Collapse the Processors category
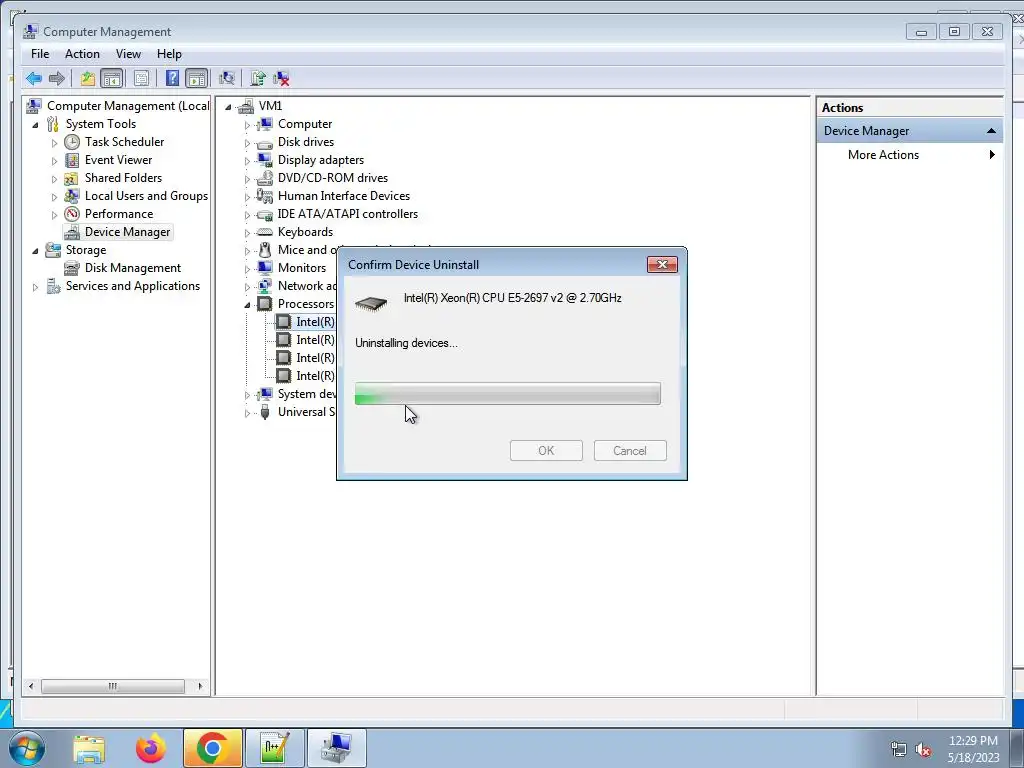Screen dimensions: 1024x768 (x=248, y=304)
